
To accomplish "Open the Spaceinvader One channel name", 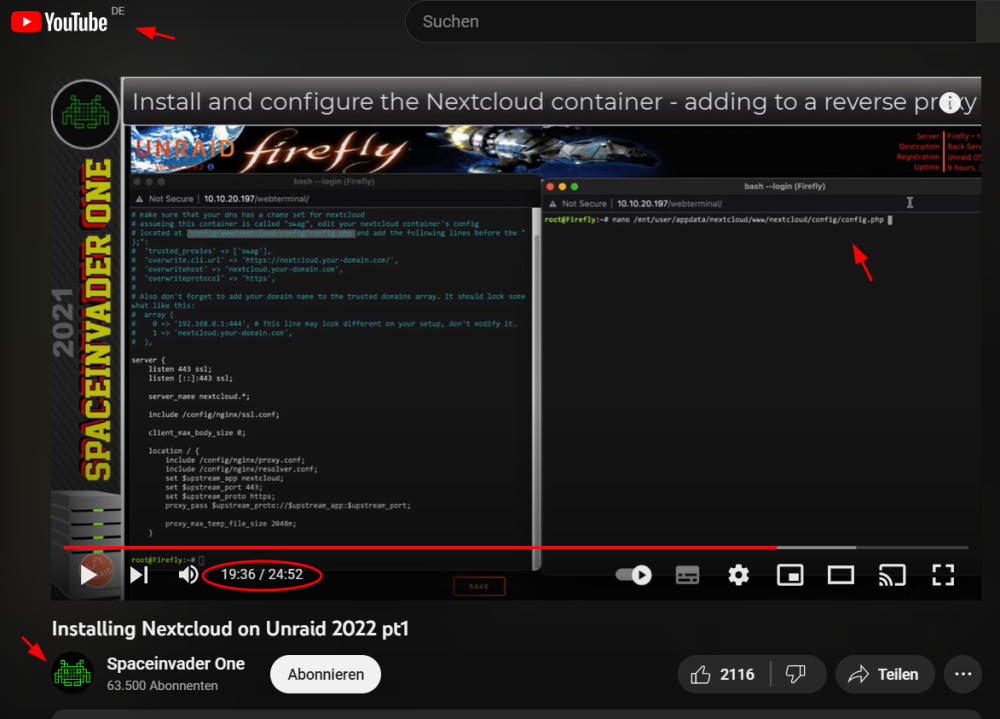I will click(x=175, y=663).
